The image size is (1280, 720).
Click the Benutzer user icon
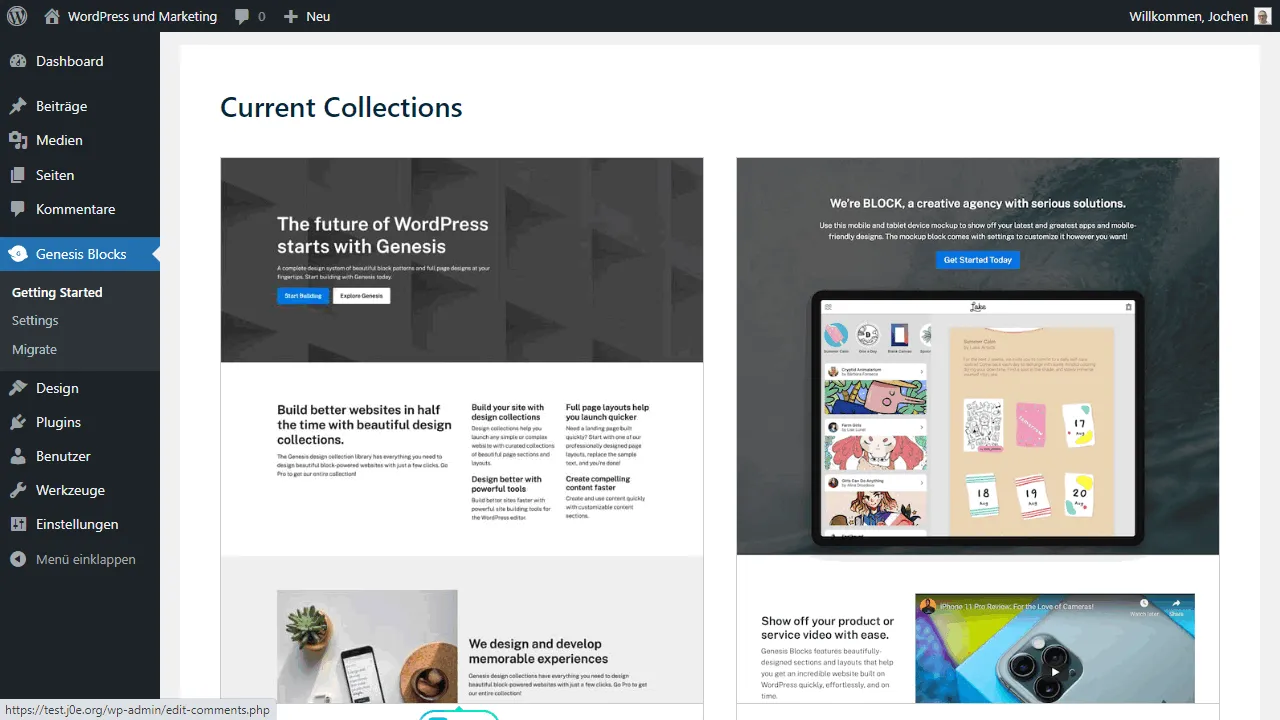click(x=18, y=456)
